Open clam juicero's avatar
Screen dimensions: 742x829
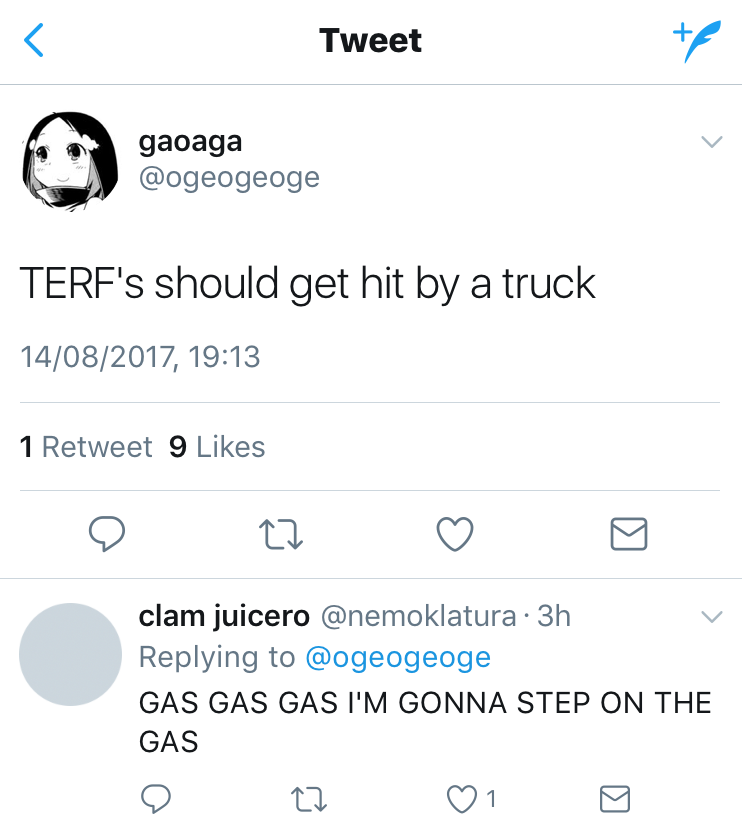click(70, 653)
